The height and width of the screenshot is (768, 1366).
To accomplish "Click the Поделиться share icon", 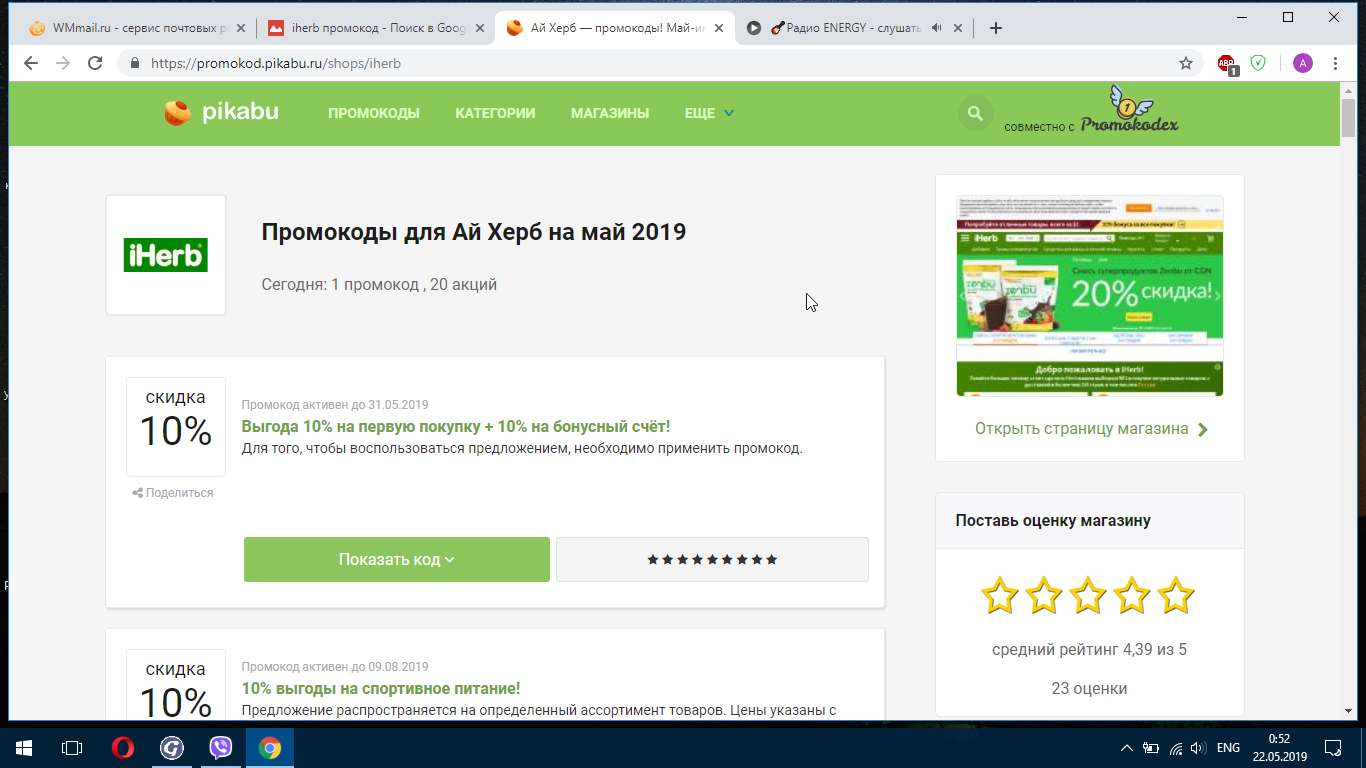I will [137, 493].
